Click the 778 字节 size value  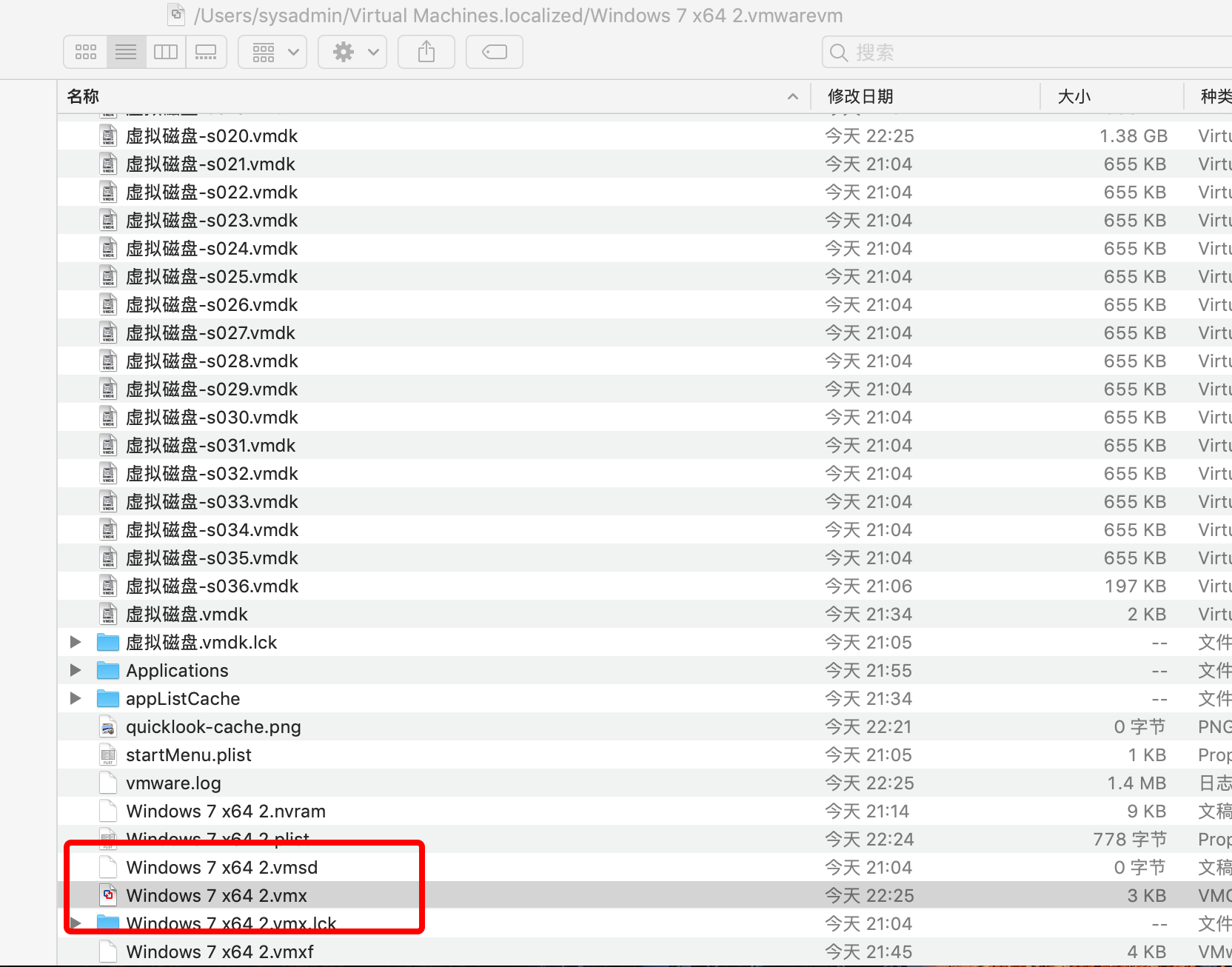point(1130,839)
